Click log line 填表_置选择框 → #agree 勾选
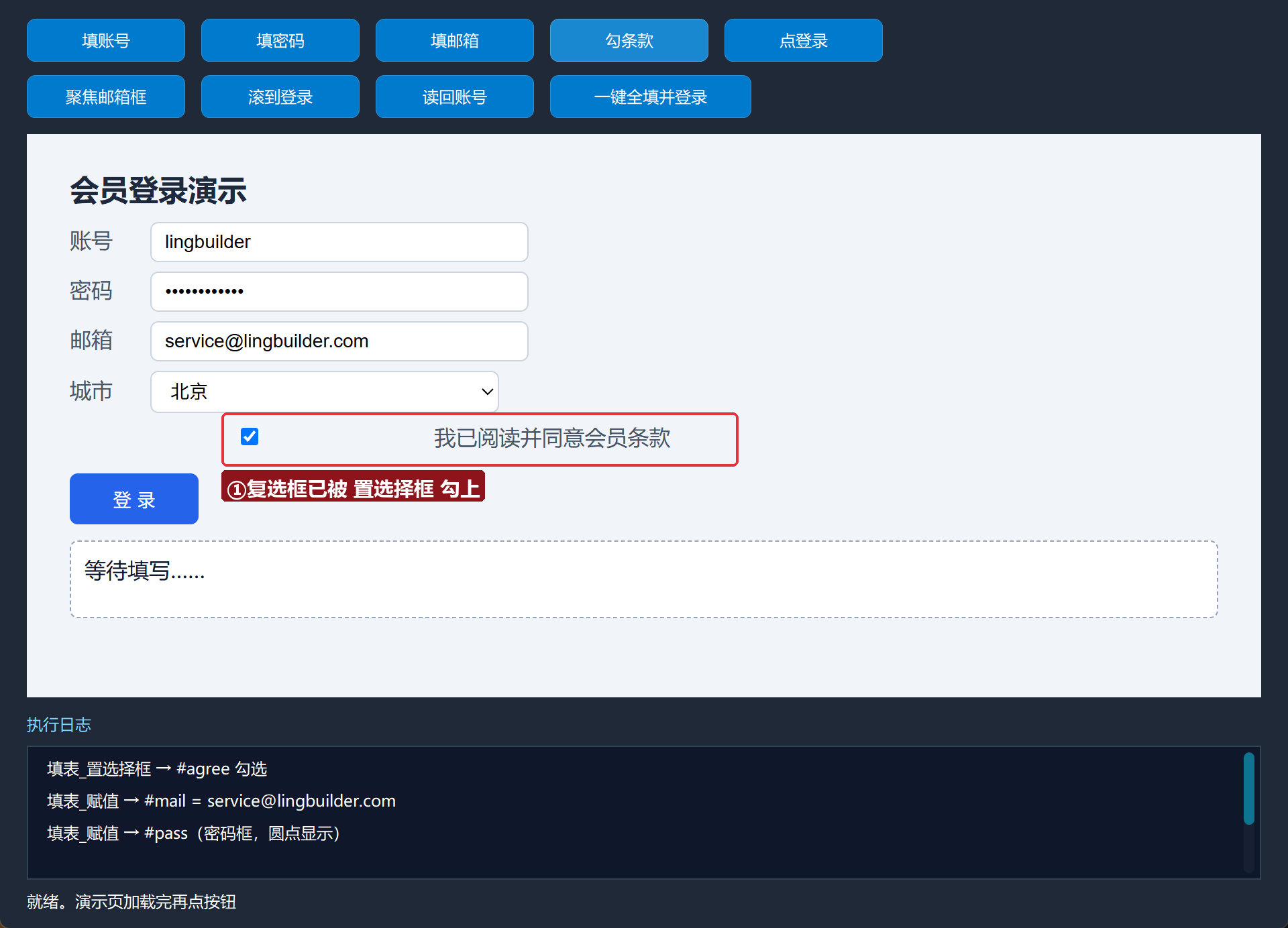The height and width of the screenshot is (928, 1288). tap(157, 768)
